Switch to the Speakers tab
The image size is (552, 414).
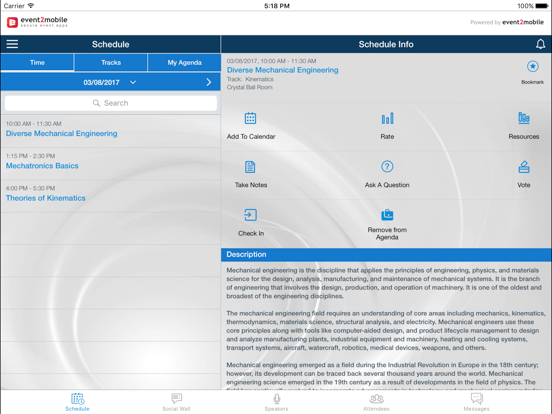click(x=277, y=402)
